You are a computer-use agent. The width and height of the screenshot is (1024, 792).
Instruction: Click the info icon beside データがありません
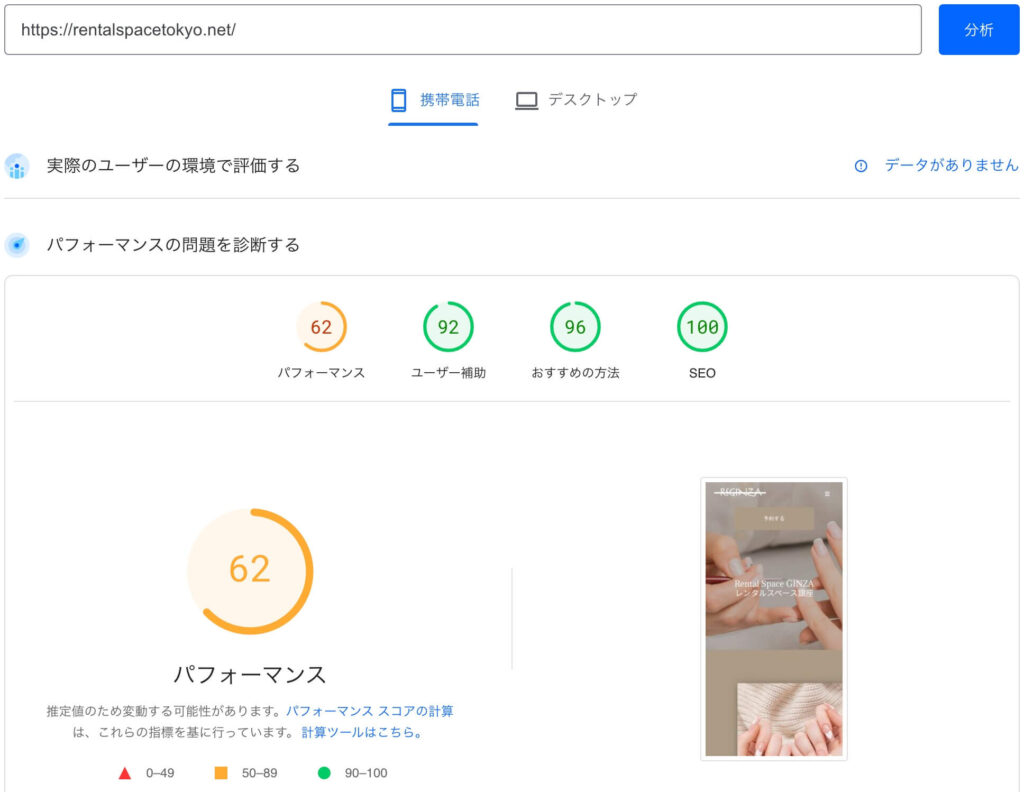(861, 166)
